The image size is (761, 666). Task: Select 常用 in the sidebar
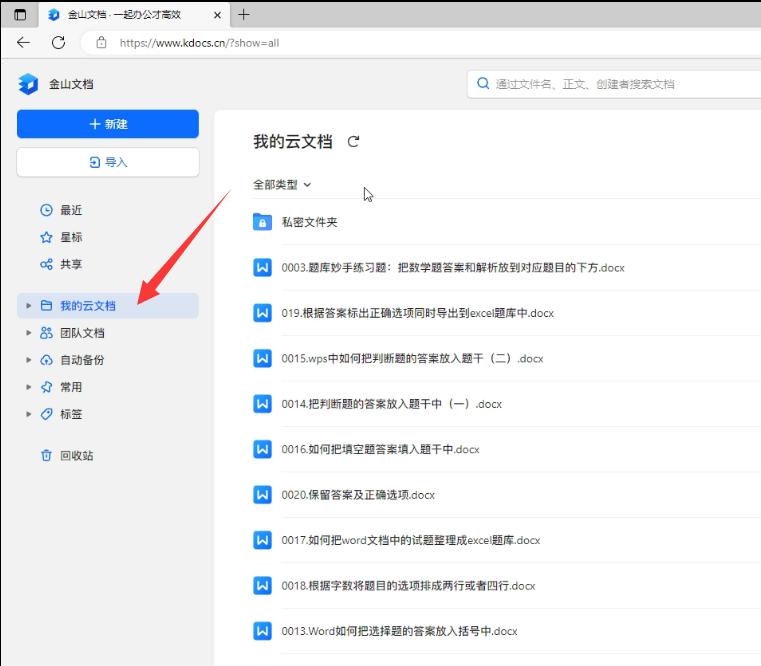click(71, 387)
